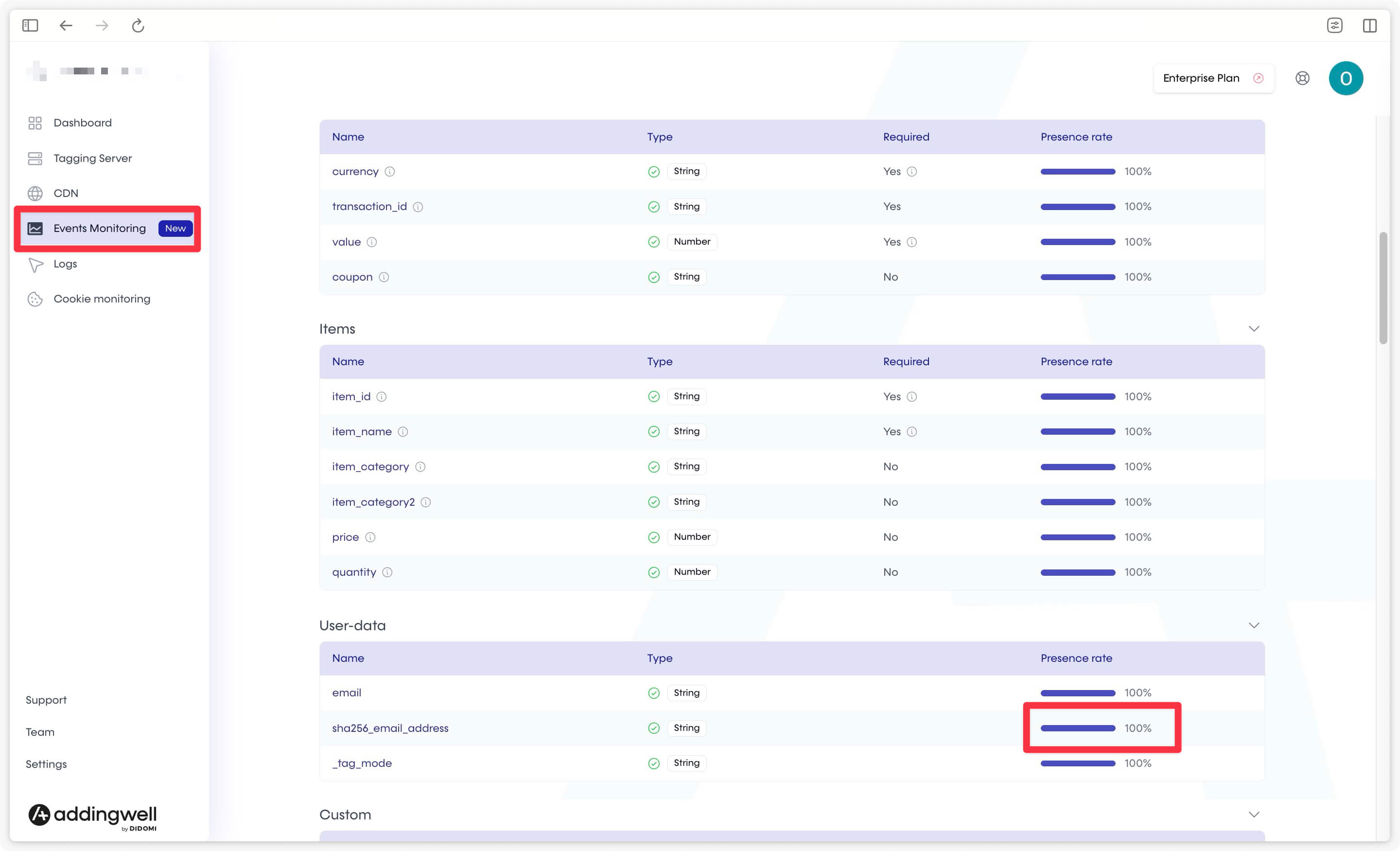
Task: Click info icon next to item_id
Action: tap(382, 397)
